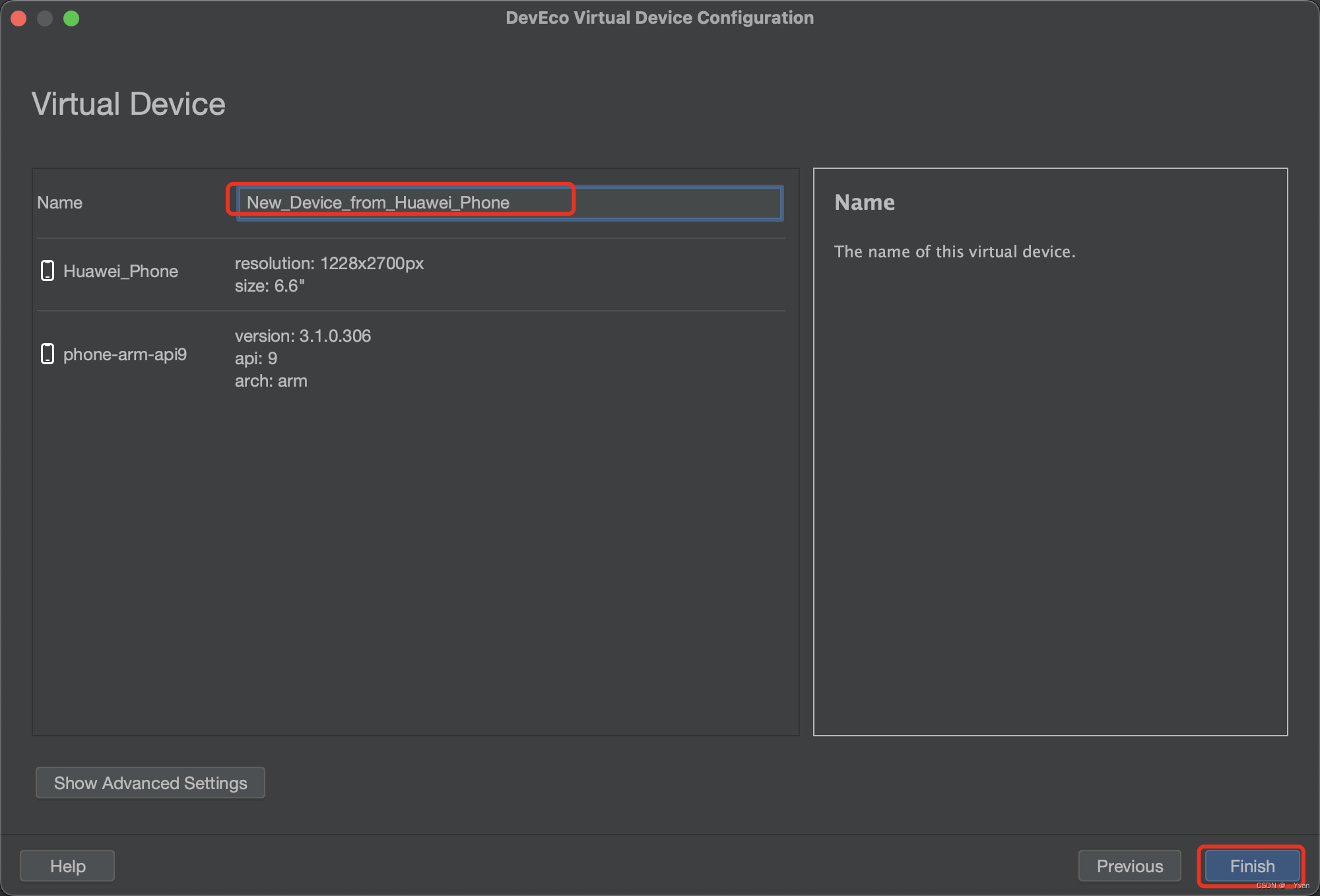The image size is (1320, 896).
Task: Close the window with red button
Action: tap(18, 18)
